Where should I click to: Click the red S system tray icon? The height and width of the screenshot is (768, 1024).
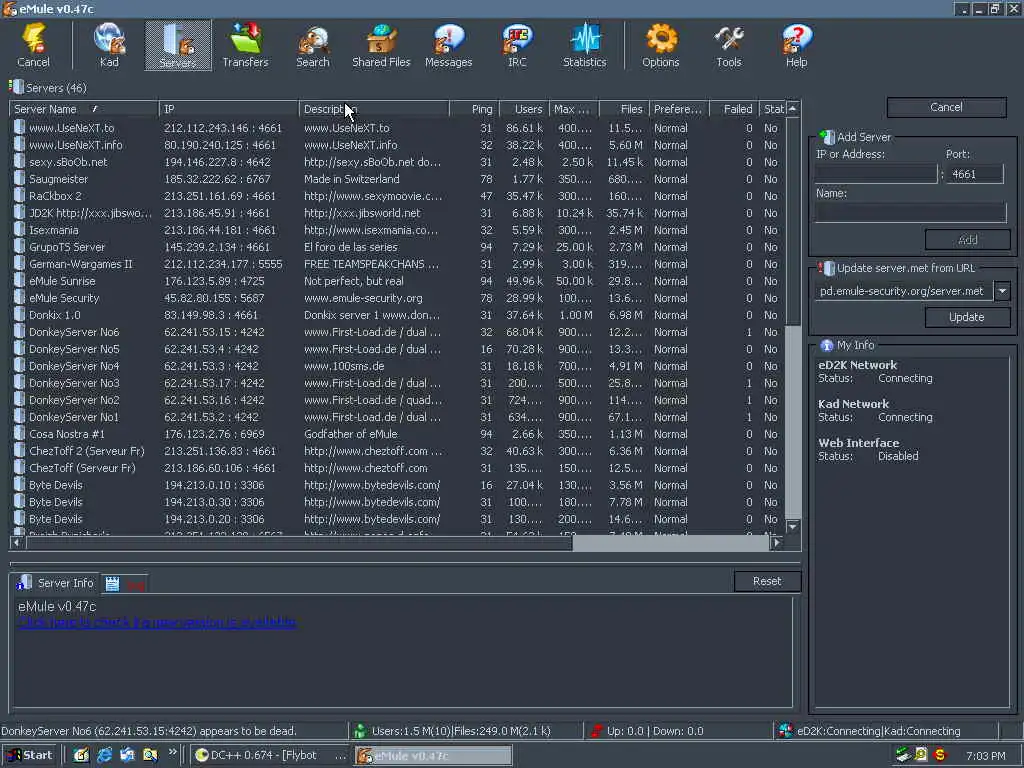(x=940, y=755)
